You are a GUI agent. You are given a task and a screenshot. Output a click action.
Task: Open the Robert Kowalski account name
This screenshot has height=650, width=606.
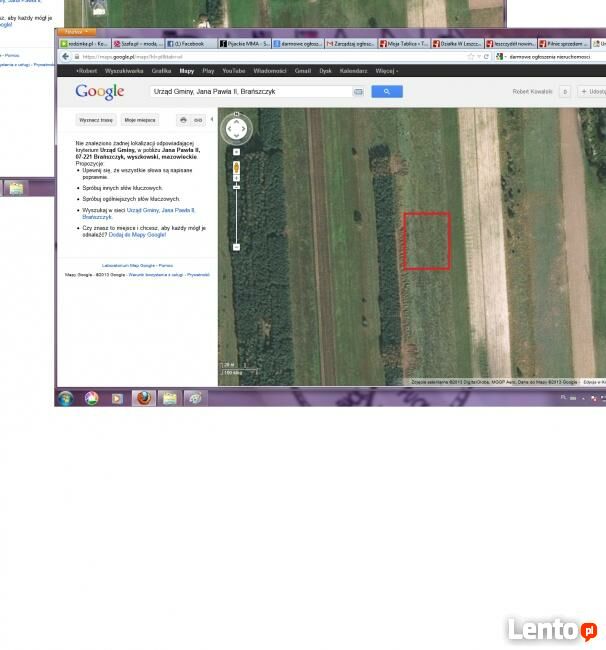tap(532, 92)
